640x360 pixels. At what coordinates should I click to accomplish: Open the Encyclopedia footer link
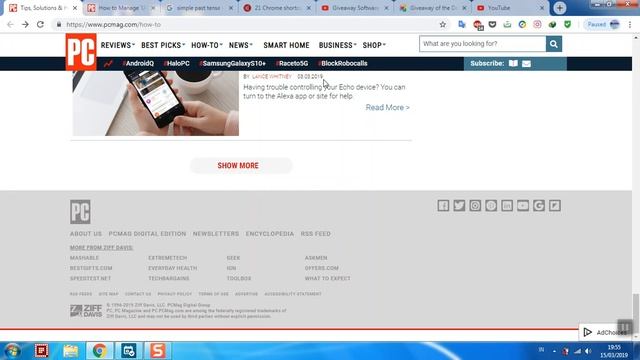pos(270,233)
